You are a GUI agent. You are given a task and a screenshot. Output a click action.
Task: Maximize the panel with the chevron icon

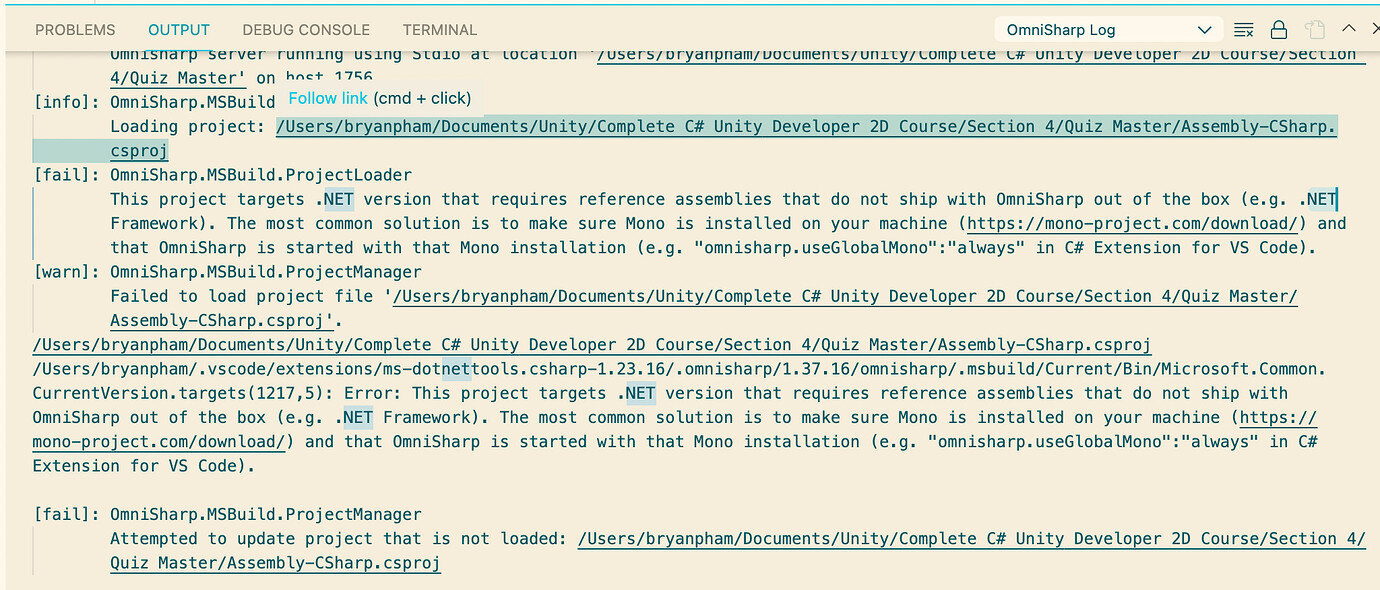[1348, 29]
